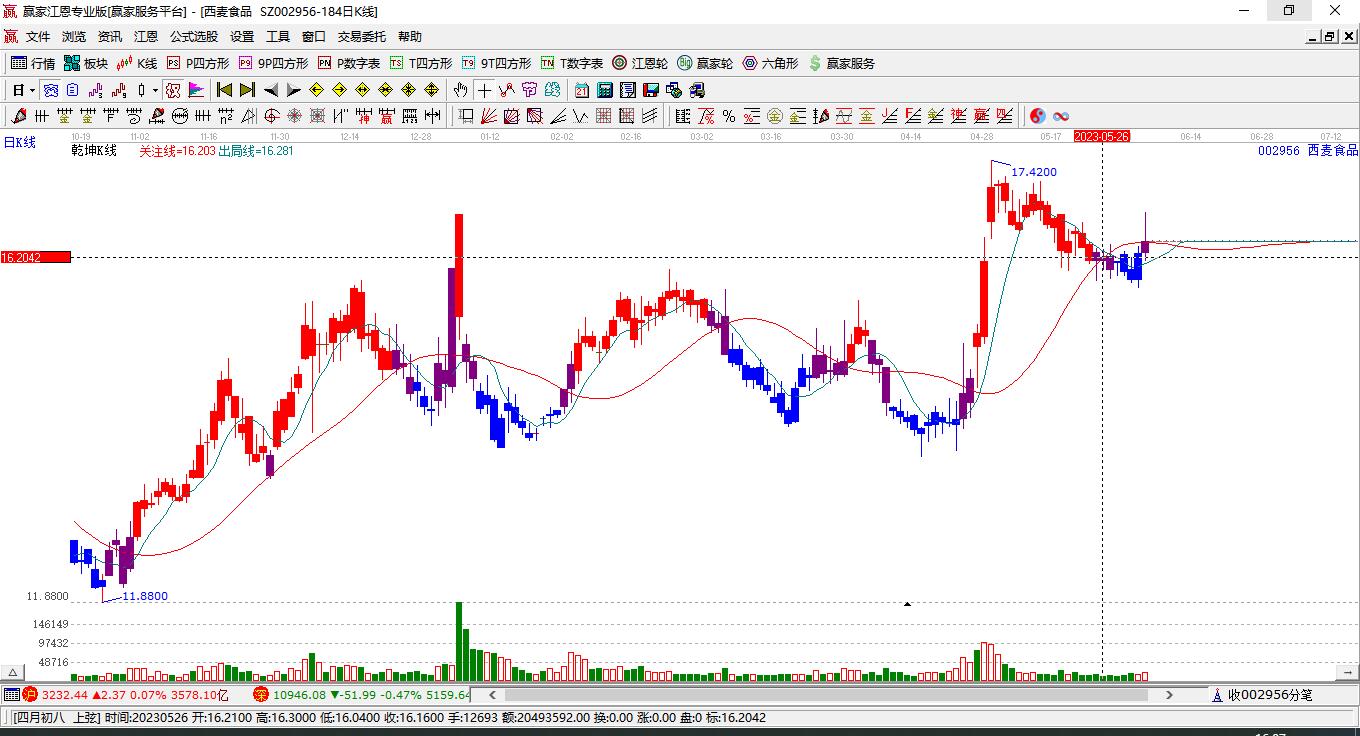Open the 帮助 menu
The image size is (1360, 736).
click(410, 37)
